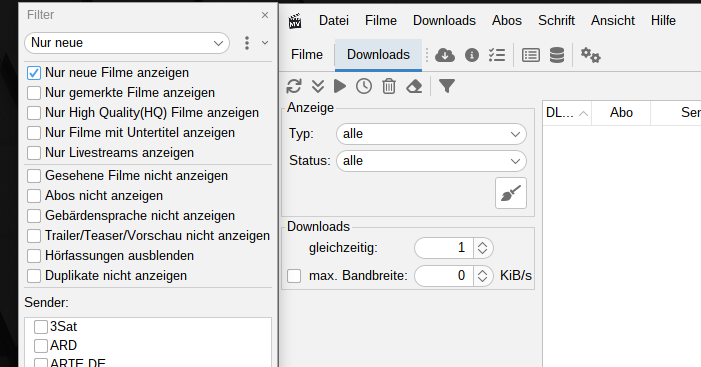
Task: Click the checklist icon in the toolbar
Action: 497,55
